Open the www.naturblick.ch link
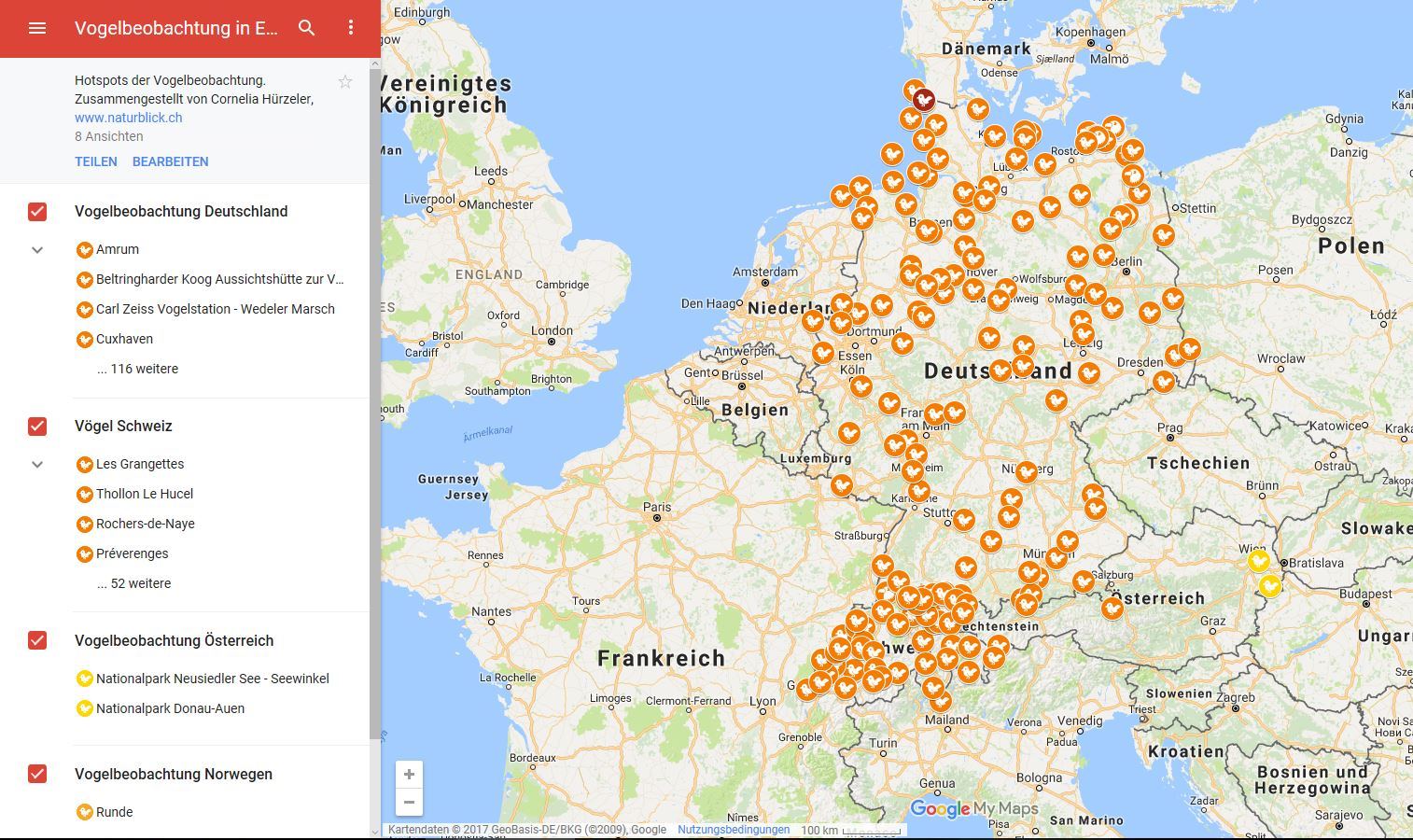This screenshot has width=1413, height=840. (129, 118)
